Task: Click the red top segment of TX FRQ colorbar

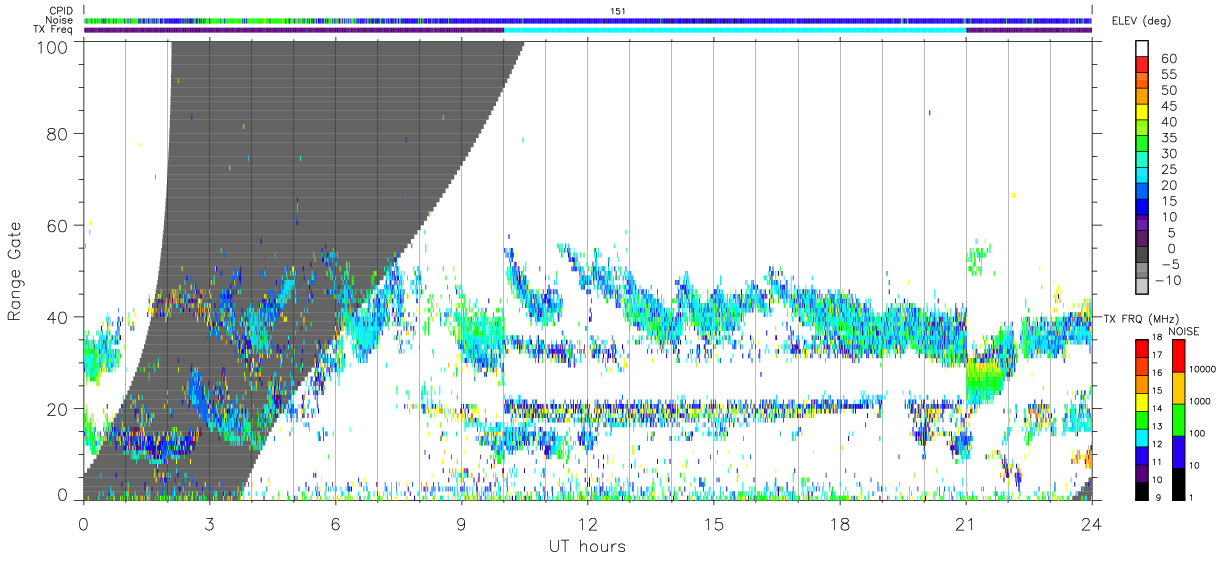Action: pyautogui.click(x=1142, y=347)
